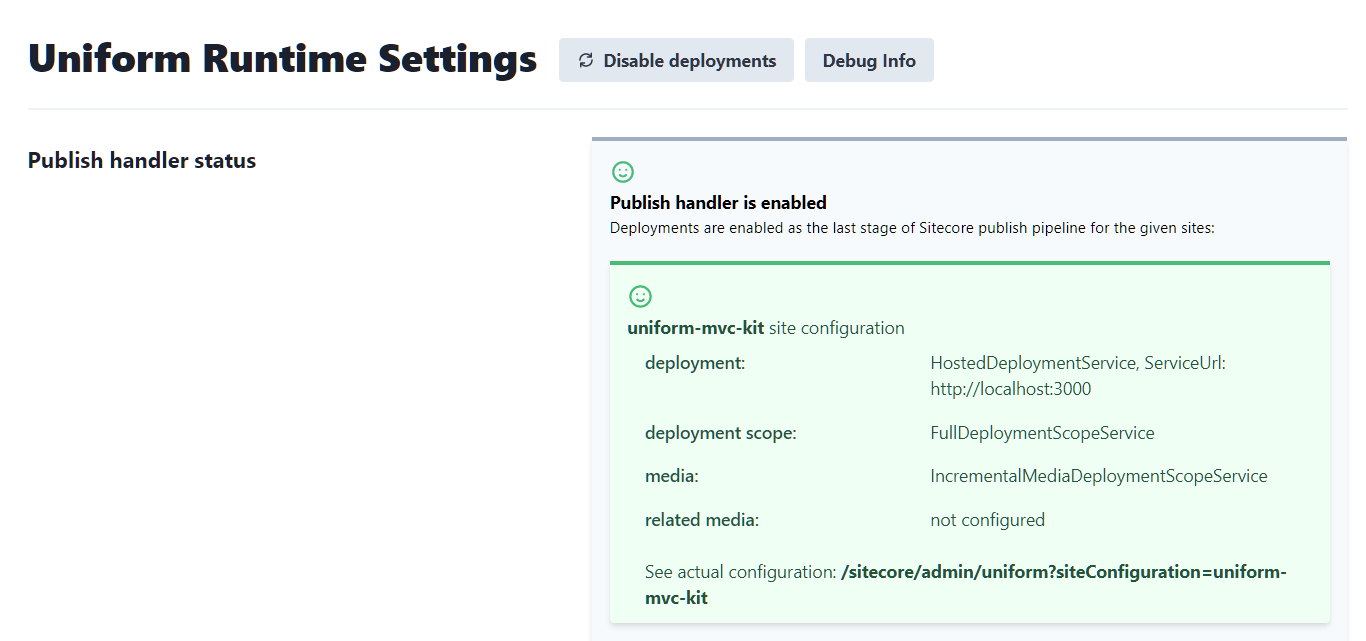This screenshot has height=641, width=1366.
Task: Click the Deployments are enabled description text
Action: pos(911,228)
